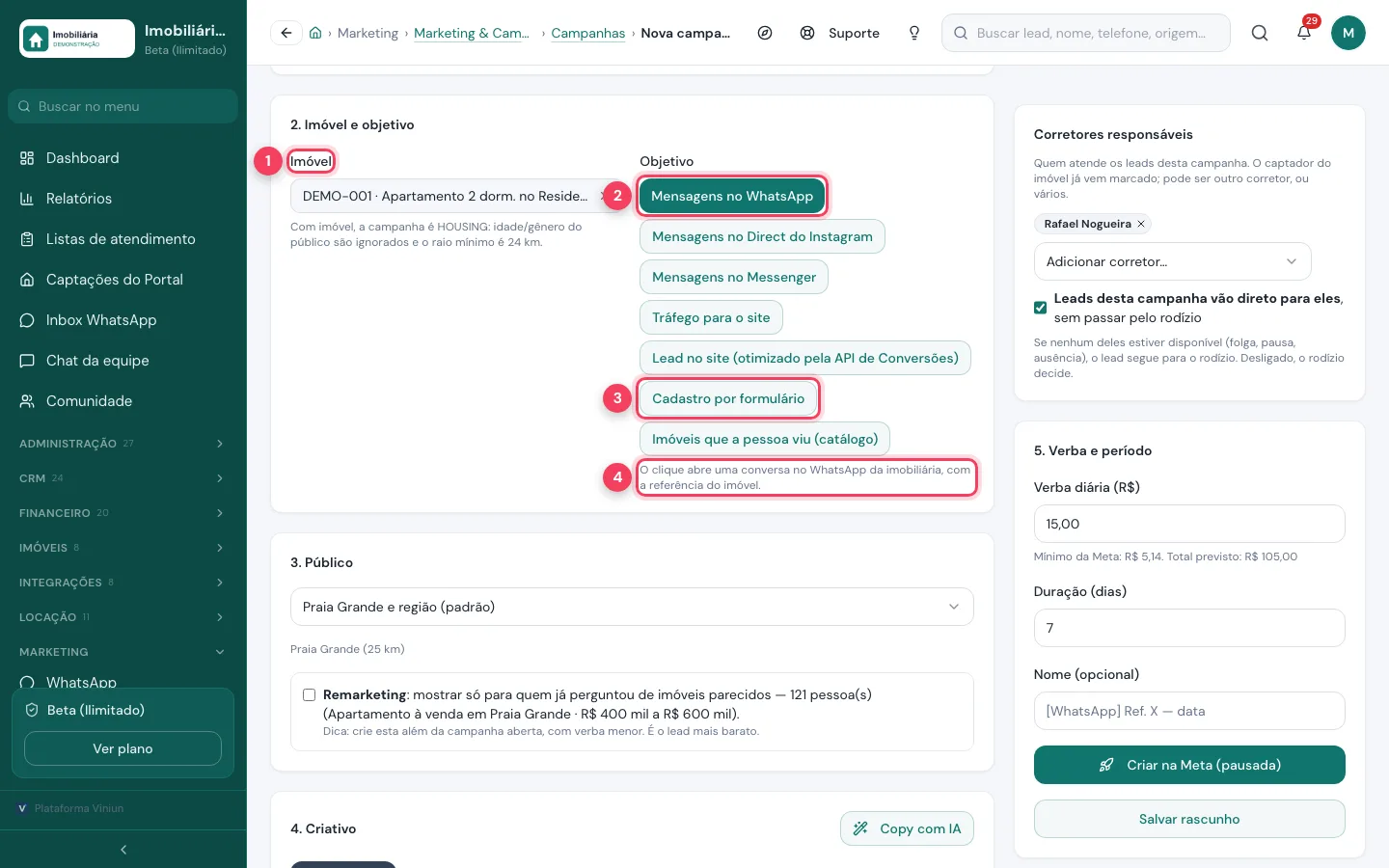This screenshot has height=868, width=1389.
Task: Click the Duração (dias) field
Action: tap(1189, 628)
